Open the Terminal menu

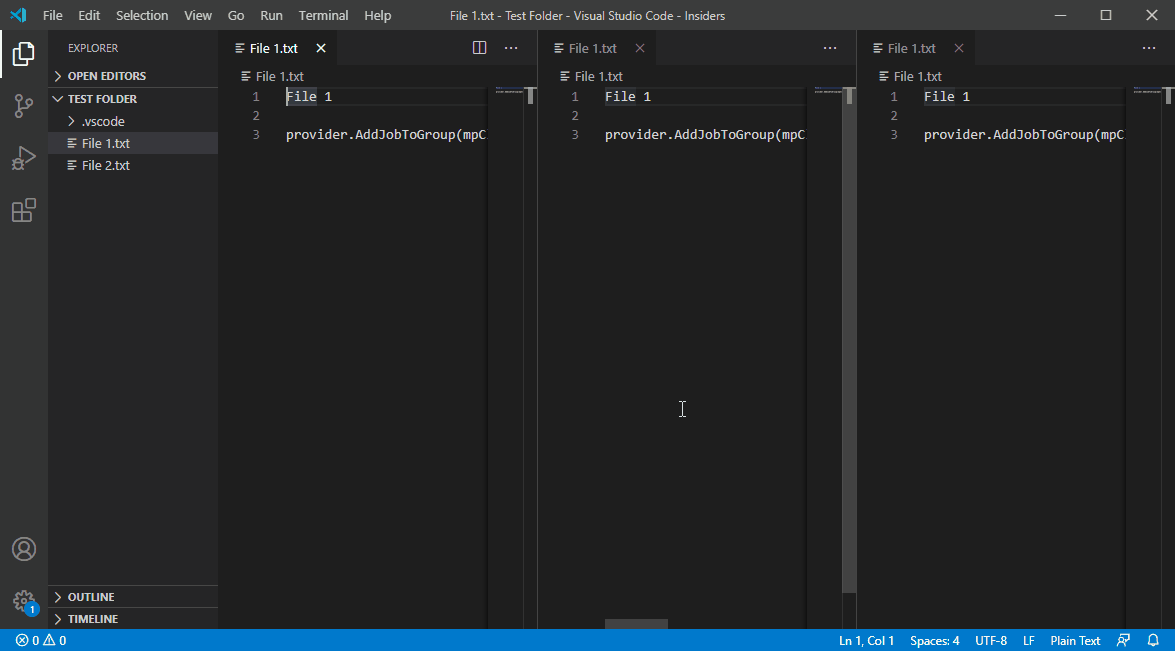coord(322,15)
